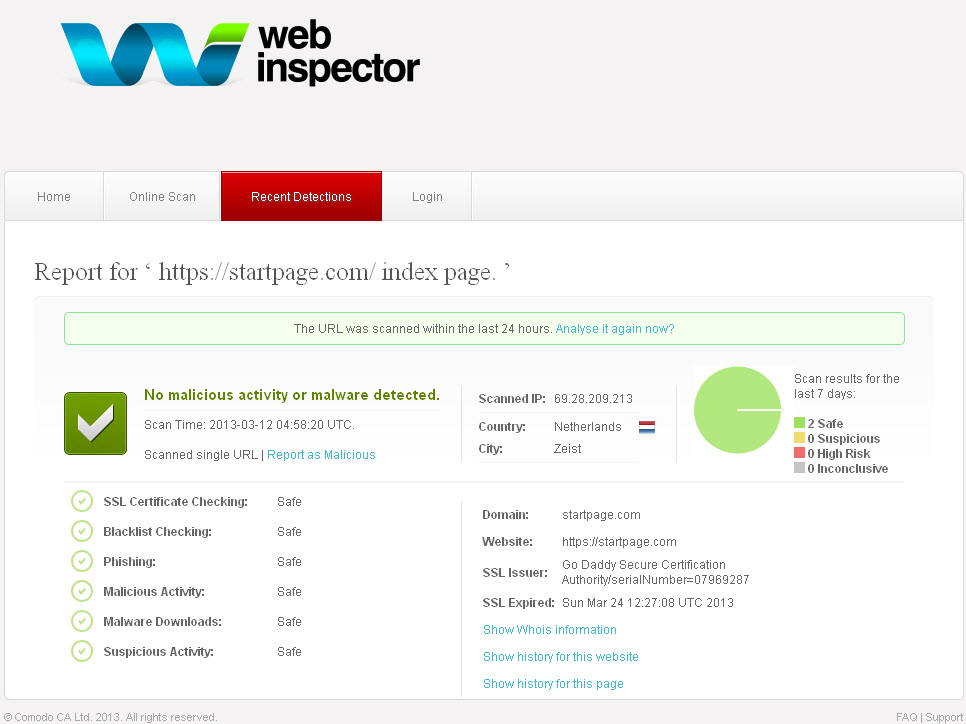Click the Safe result for Phishing
Screen dimensions: 966x724
point(289,561)
